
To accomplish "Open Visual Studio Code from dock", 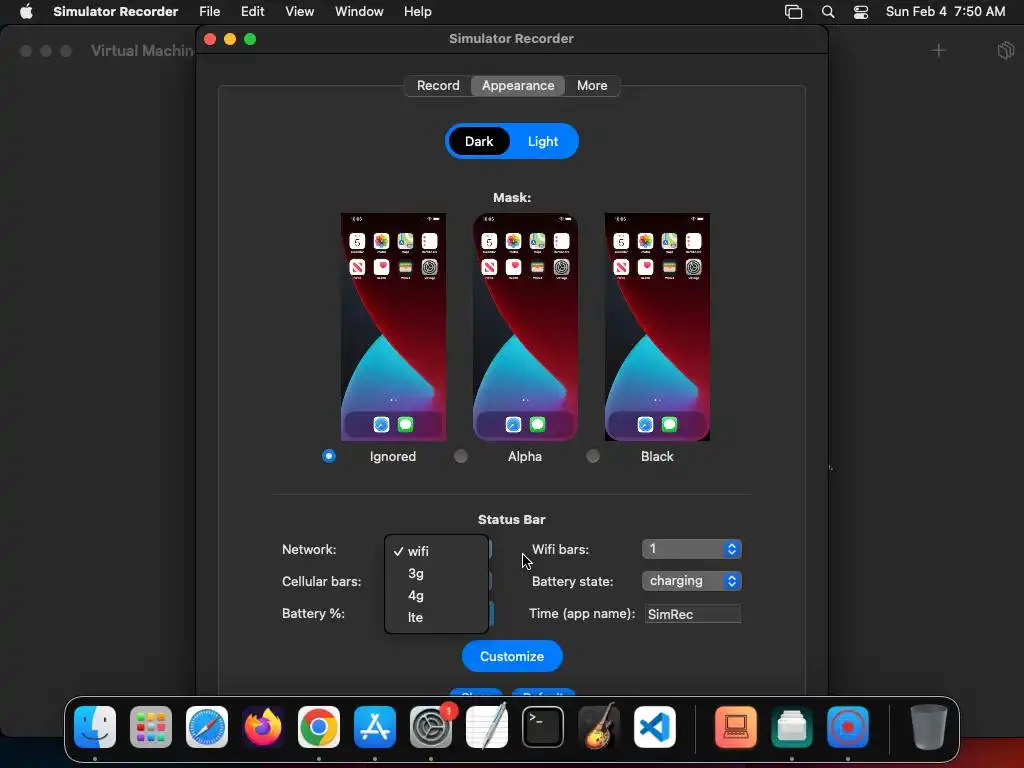I will (654, 727).
